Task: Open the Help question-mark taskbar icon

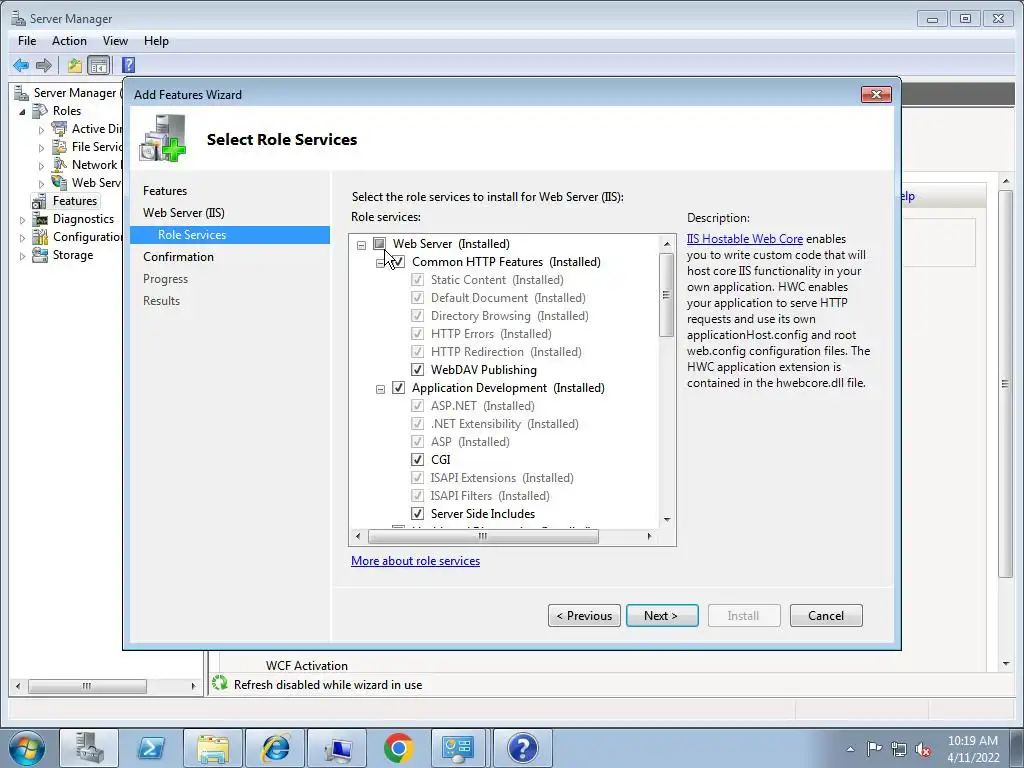Action: pyautogui.click(x=522, y=748)
